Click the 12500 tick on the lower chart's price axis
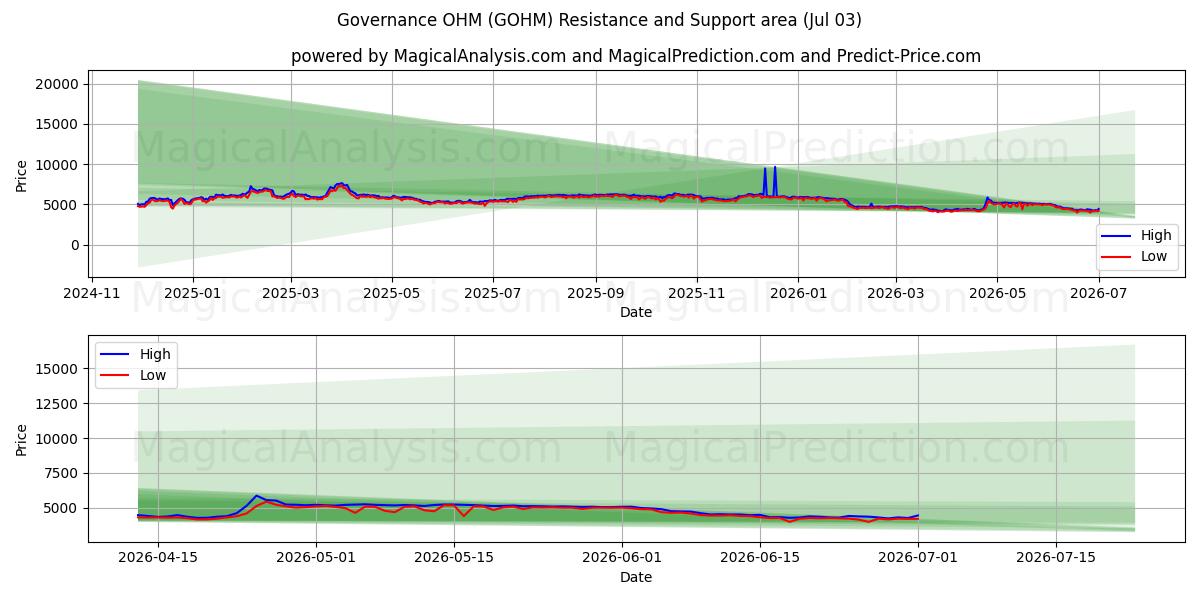 point(58,404)
